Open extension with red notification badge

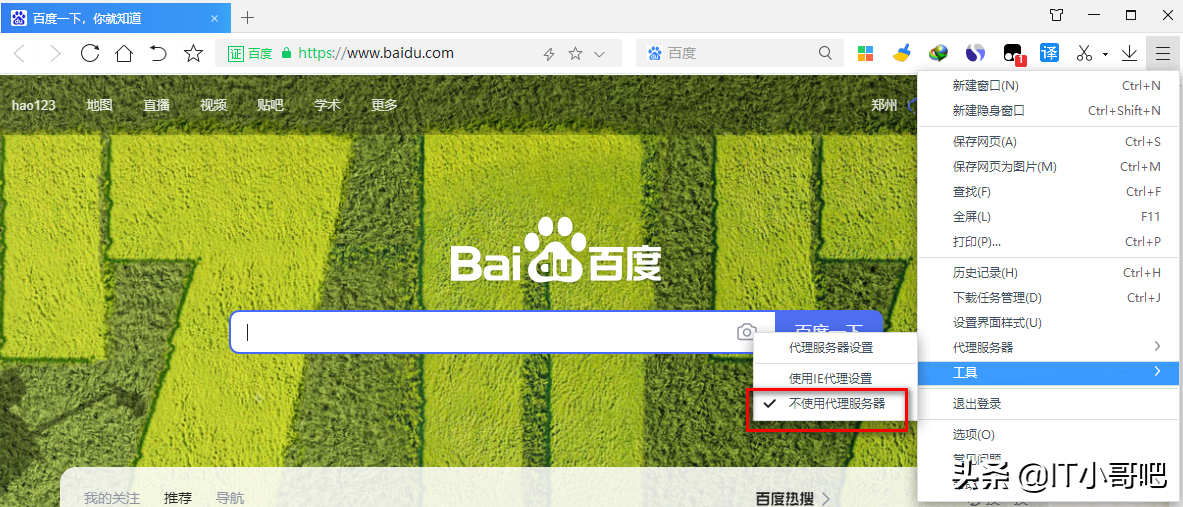click(1012, 54)
